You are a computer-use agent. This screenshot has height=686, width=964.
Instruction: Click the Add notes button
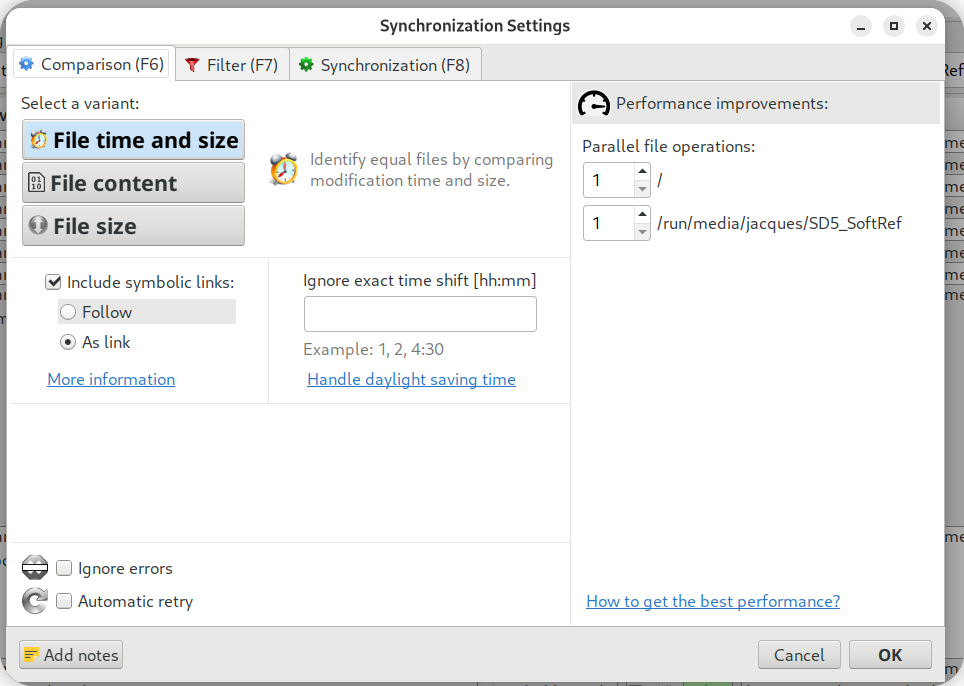71,655
